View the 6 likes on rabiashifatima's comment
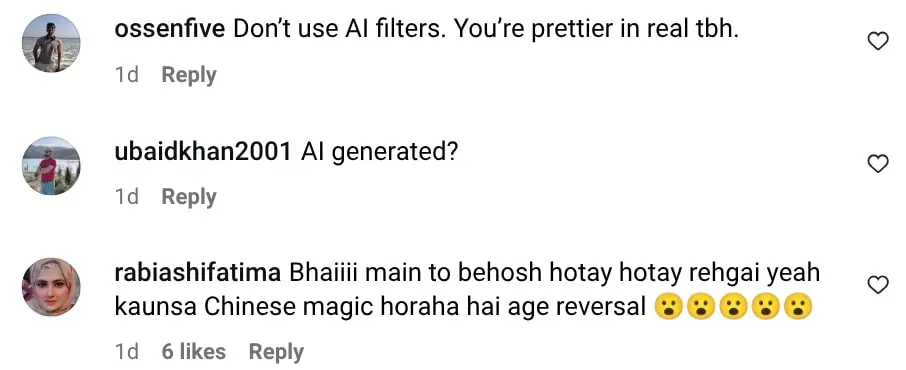The width and height of the screenshot is (906, 370). [x=194, y=352]
